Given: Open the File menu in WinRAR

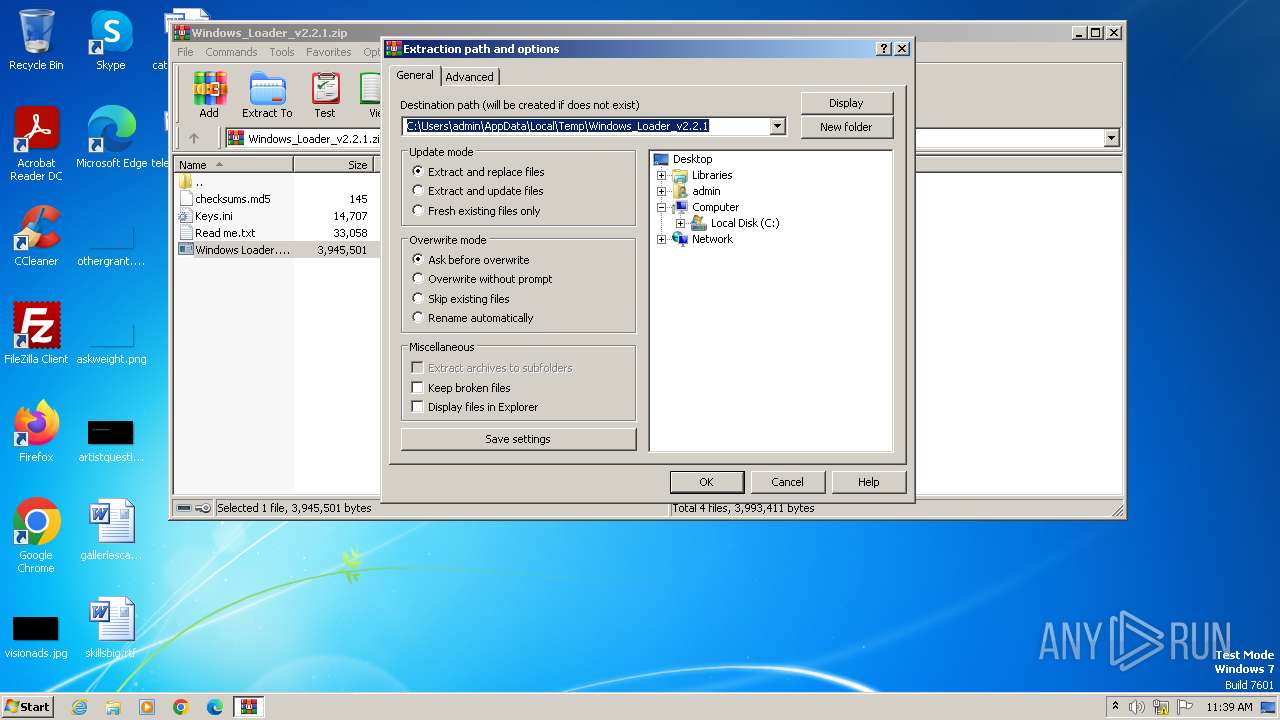Looking at the screenshot, I should click(185, 52).
